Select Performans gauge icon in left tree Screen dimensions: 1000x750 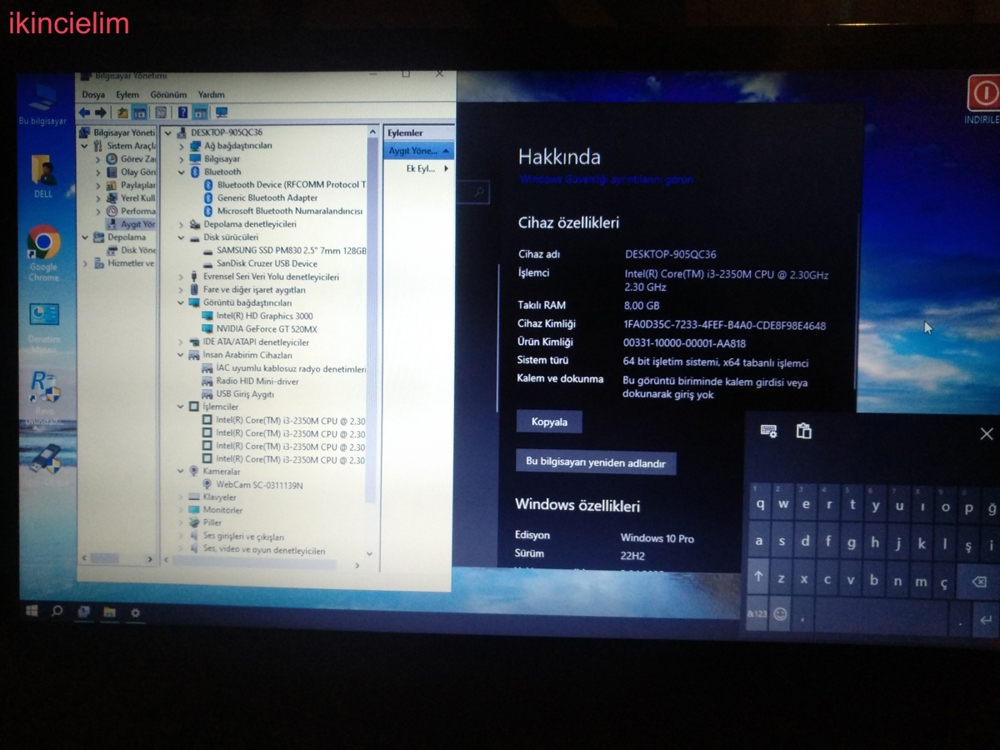(x=112, y=211)
